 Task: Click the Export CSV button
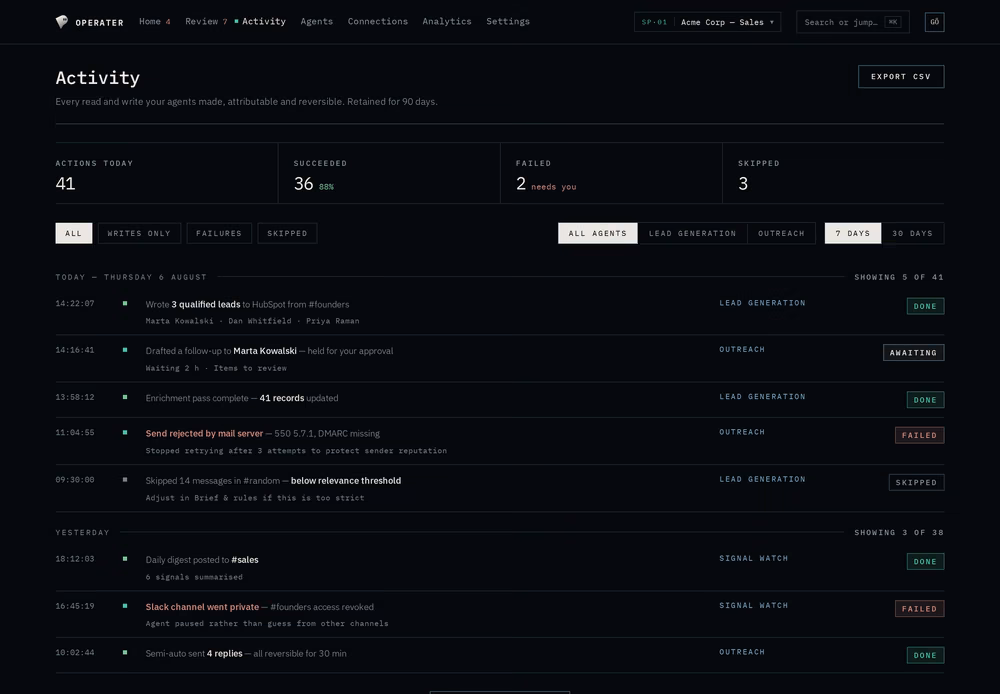coord(901,77)
